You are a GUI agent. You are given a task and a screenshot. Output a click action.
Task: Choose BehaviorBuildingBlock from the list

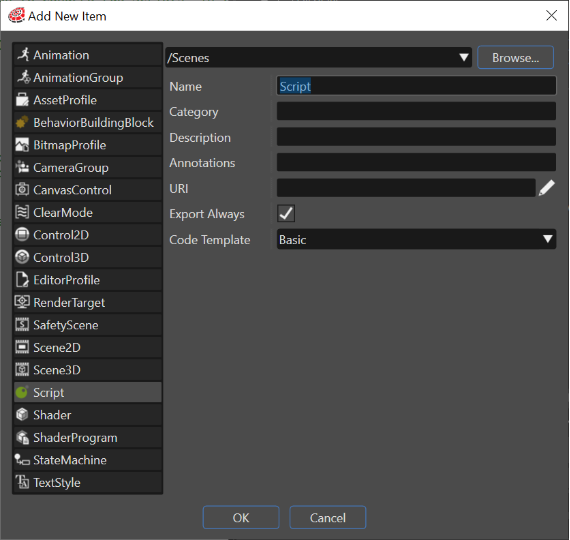coord(88,123)
